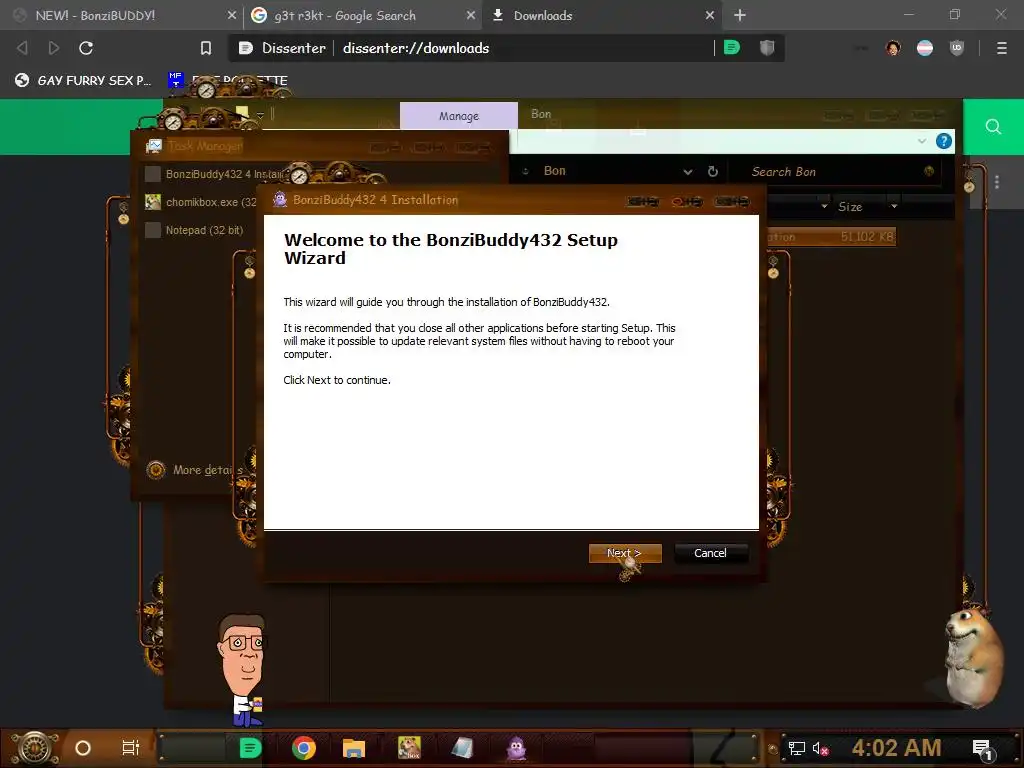Image resolution: width=1024 pixels, height=768 pixels.
Task: Open the Brave shields icon in address bar
Action: 767,47
